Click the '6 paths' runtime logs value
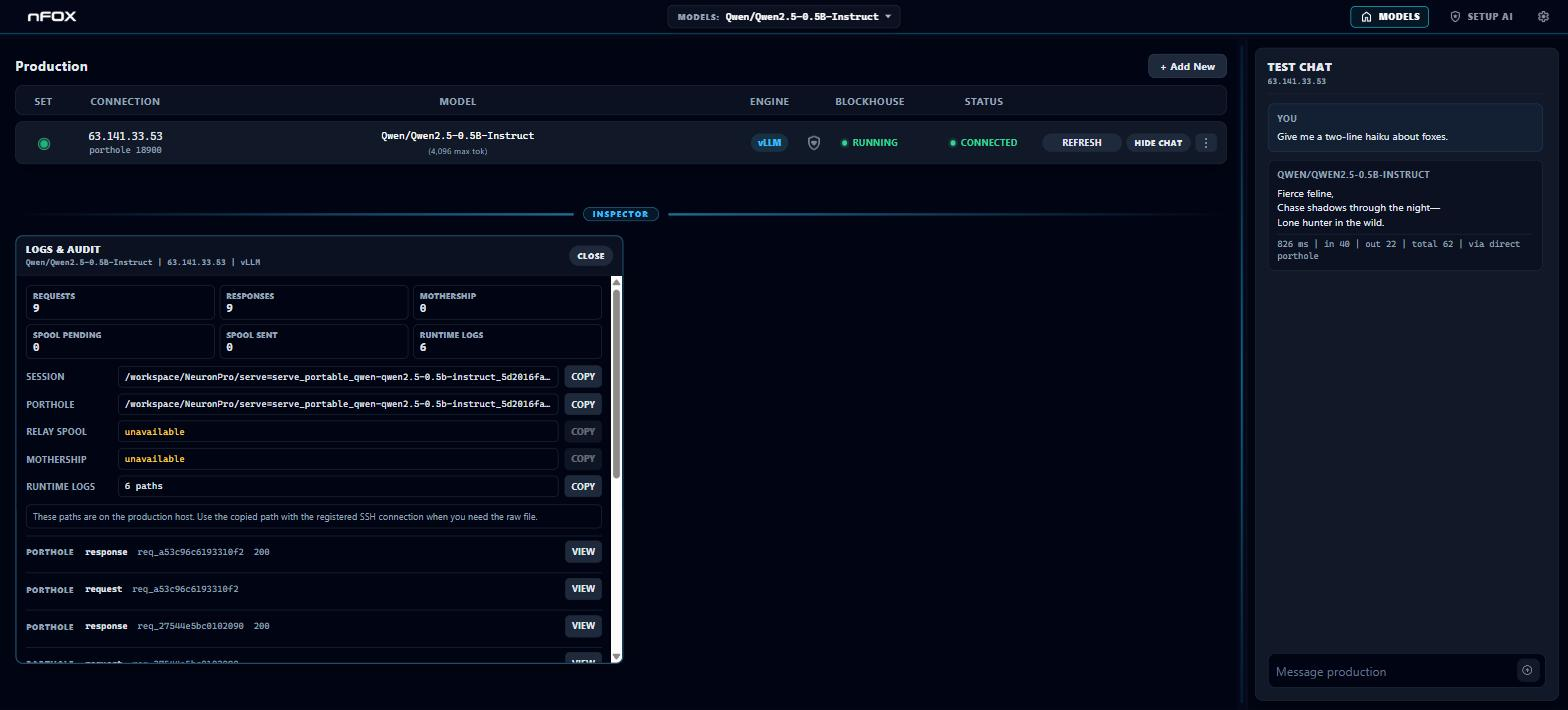1568x710 pixels. tap(144, 486)
